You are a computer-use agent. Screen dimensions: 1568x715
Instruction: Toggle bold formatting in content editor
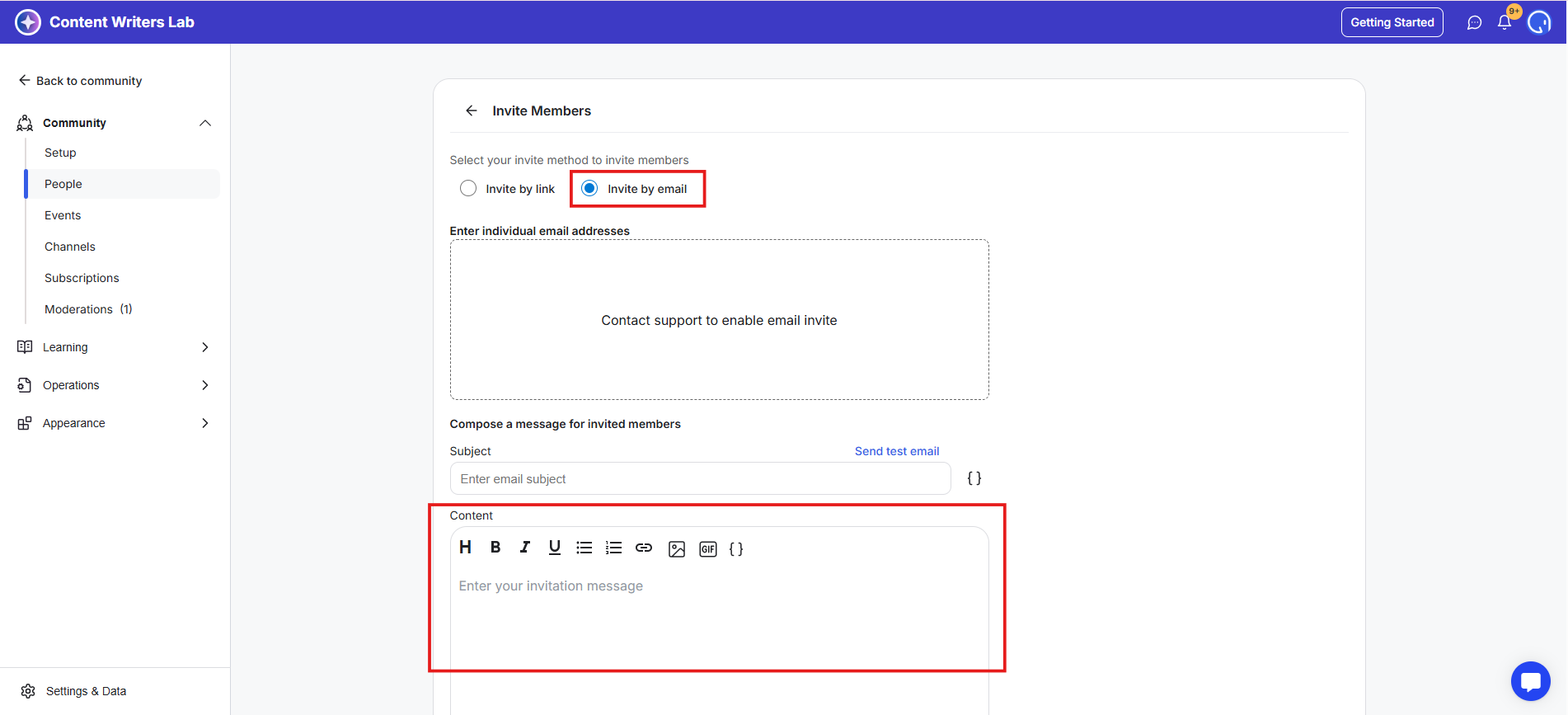point(495,548)
